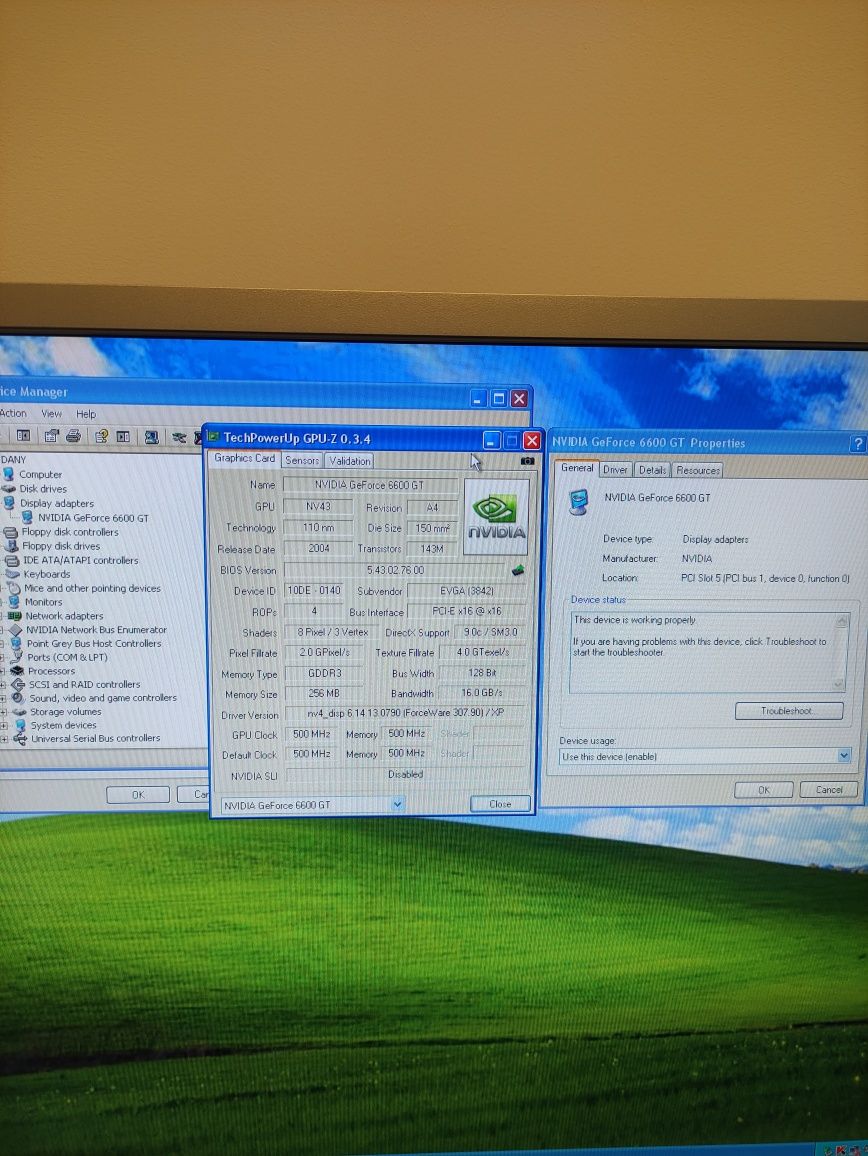868x1156 pixels.
Task: Click the GPU-Z title bar app icon
Action: [213, 437]
